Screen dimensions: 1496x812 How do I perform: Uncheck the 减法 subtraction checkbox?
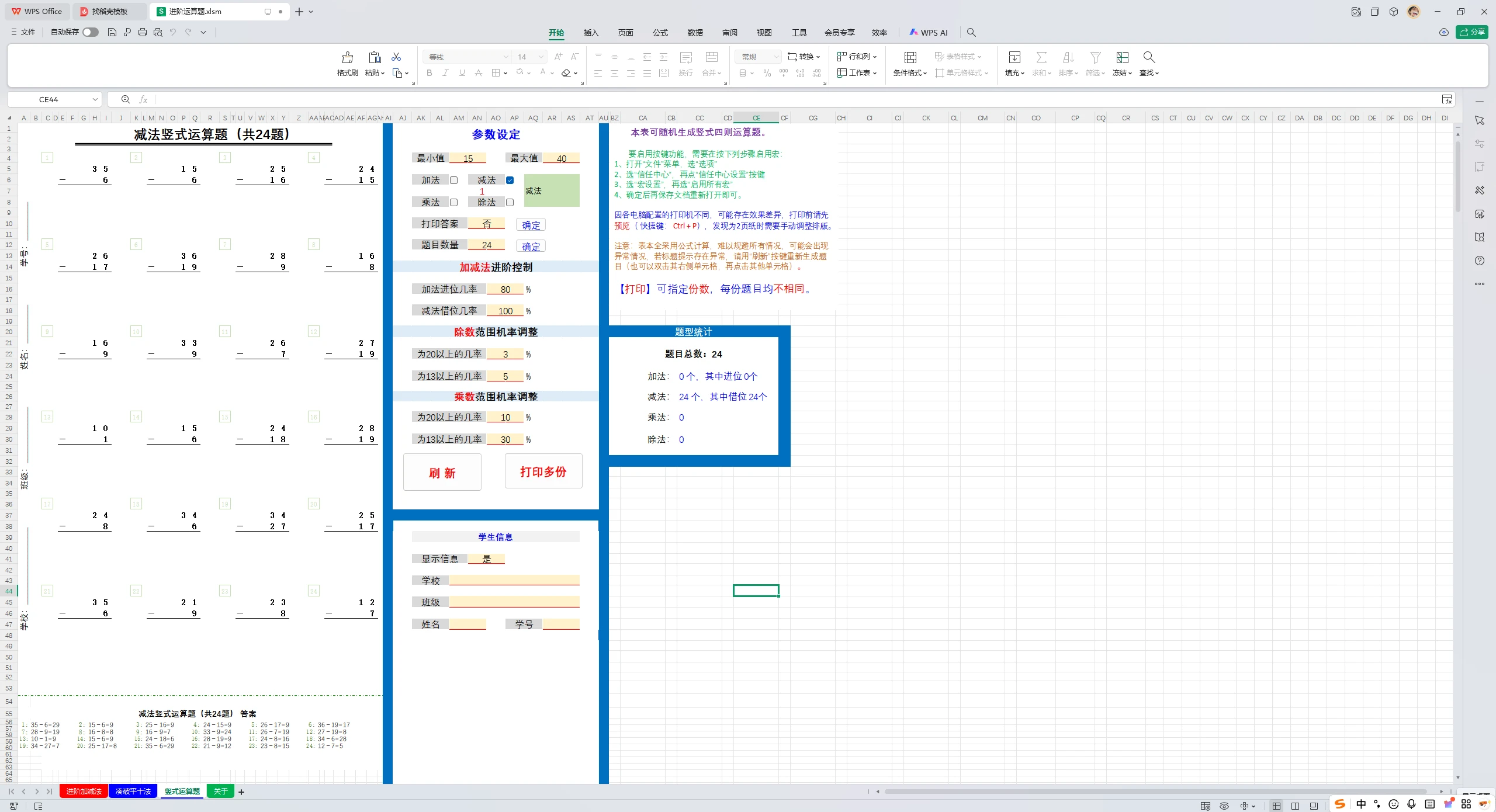[x=510, y=181]
